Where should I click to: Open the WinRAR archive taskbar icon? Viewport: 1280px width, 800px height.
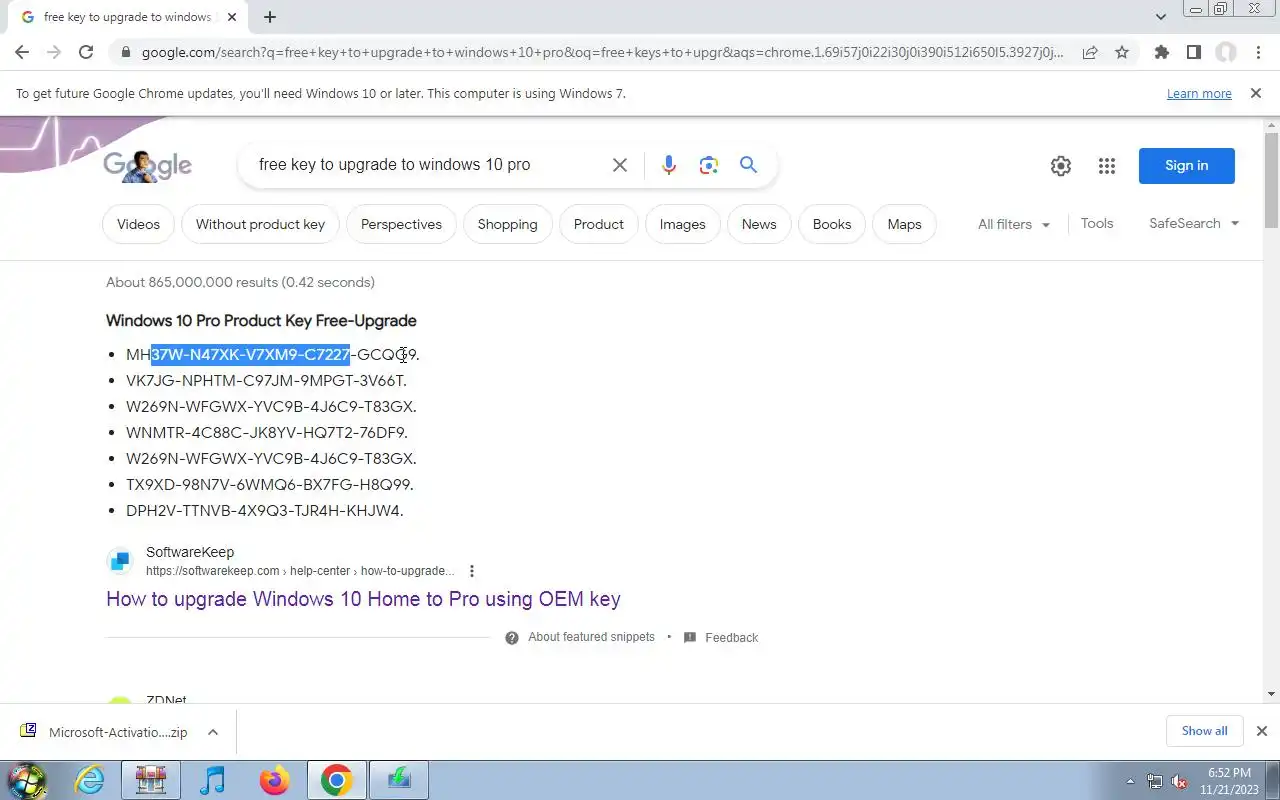tap(151, 780)
